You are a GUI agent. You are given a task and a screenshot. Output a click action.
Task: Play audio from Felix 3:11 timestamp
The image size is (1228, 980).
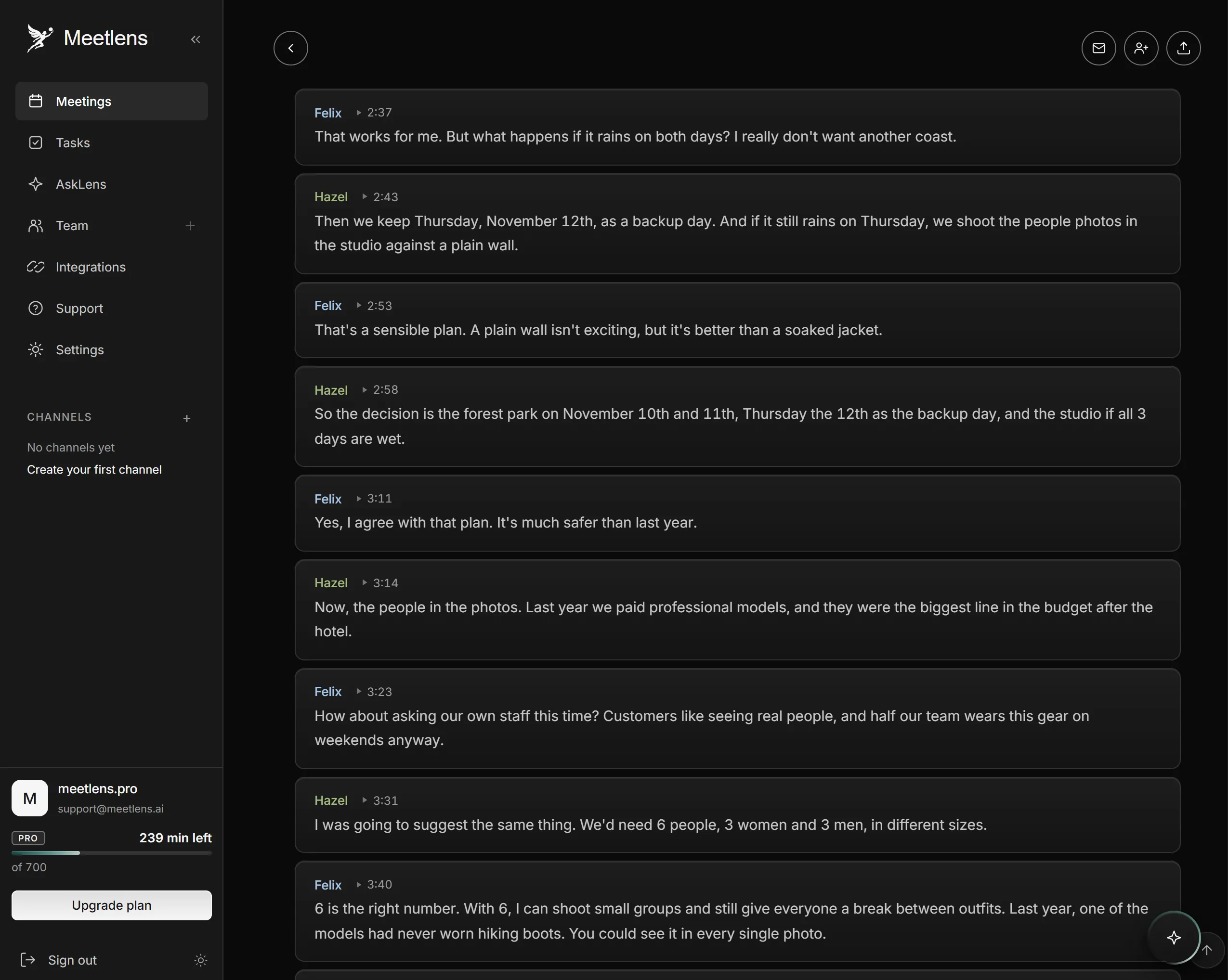pyautogui.click(x=374, y=498)
